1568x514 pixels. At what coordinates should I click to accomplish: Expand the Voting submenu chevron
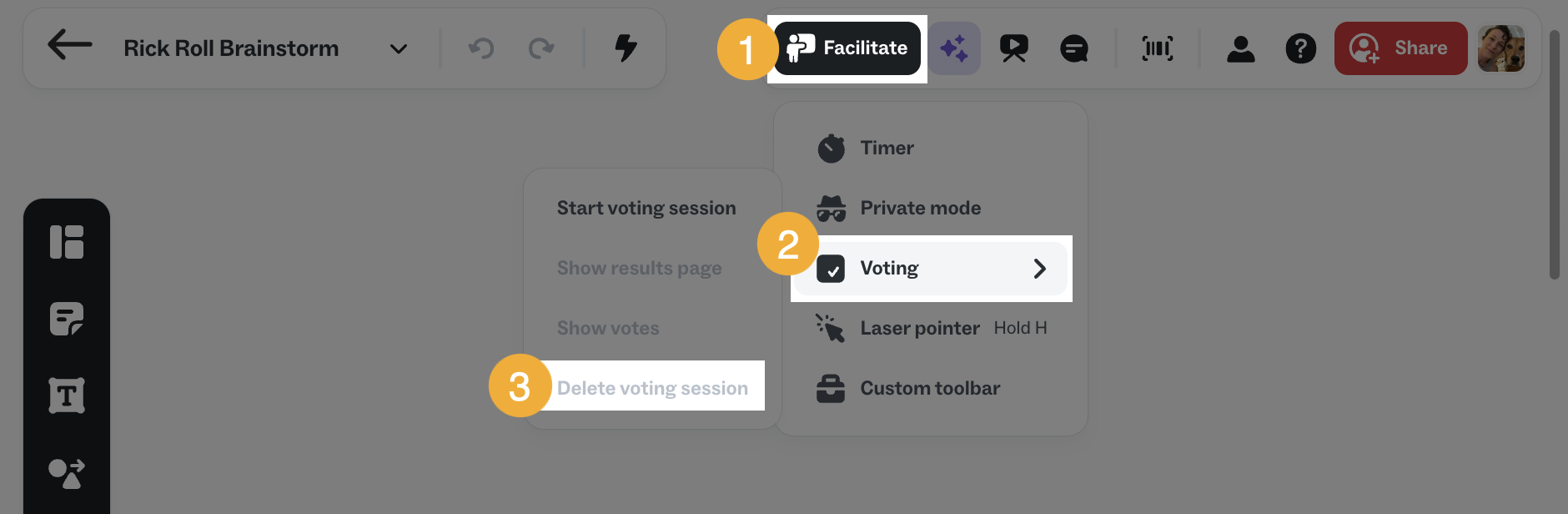click(1039, 268)
